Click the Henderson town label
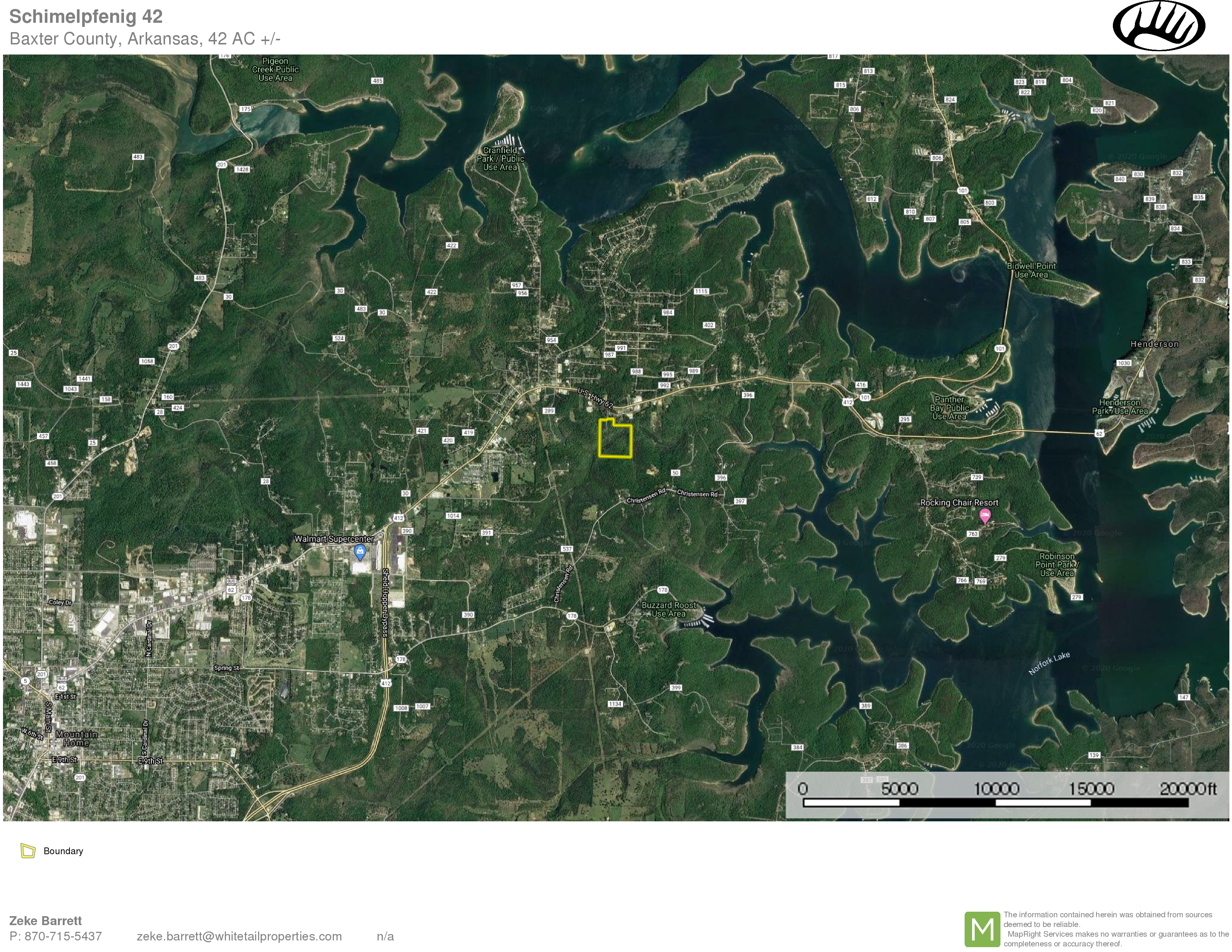 [x=1154, y=344]
